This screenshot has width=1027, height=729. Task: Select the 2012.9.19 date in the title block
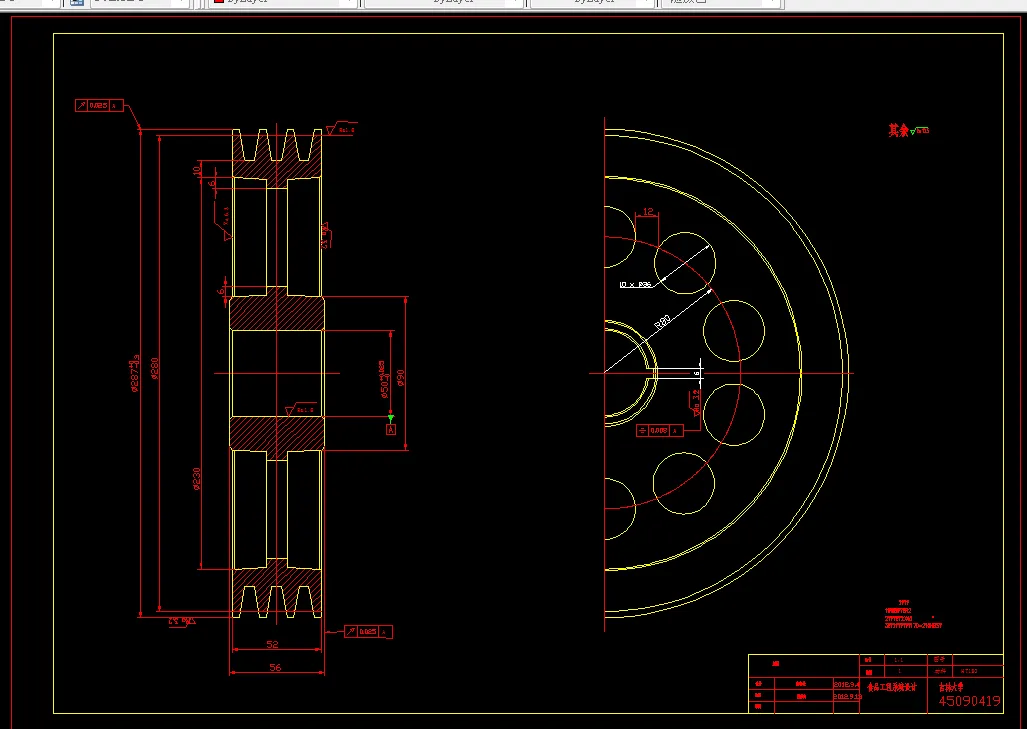847,697
